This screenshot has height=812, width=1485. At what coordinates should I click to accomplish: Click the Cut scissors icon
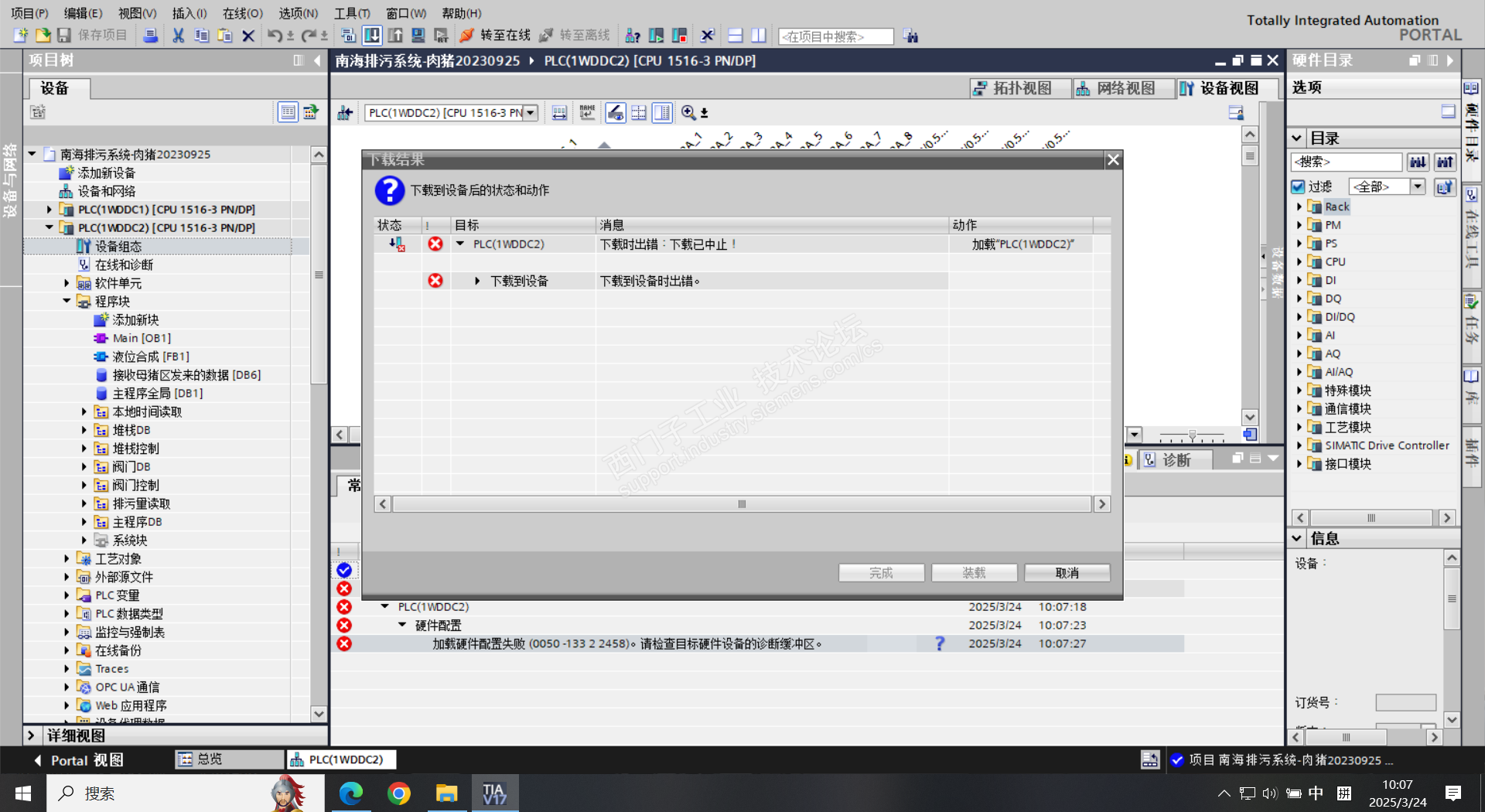179,36
